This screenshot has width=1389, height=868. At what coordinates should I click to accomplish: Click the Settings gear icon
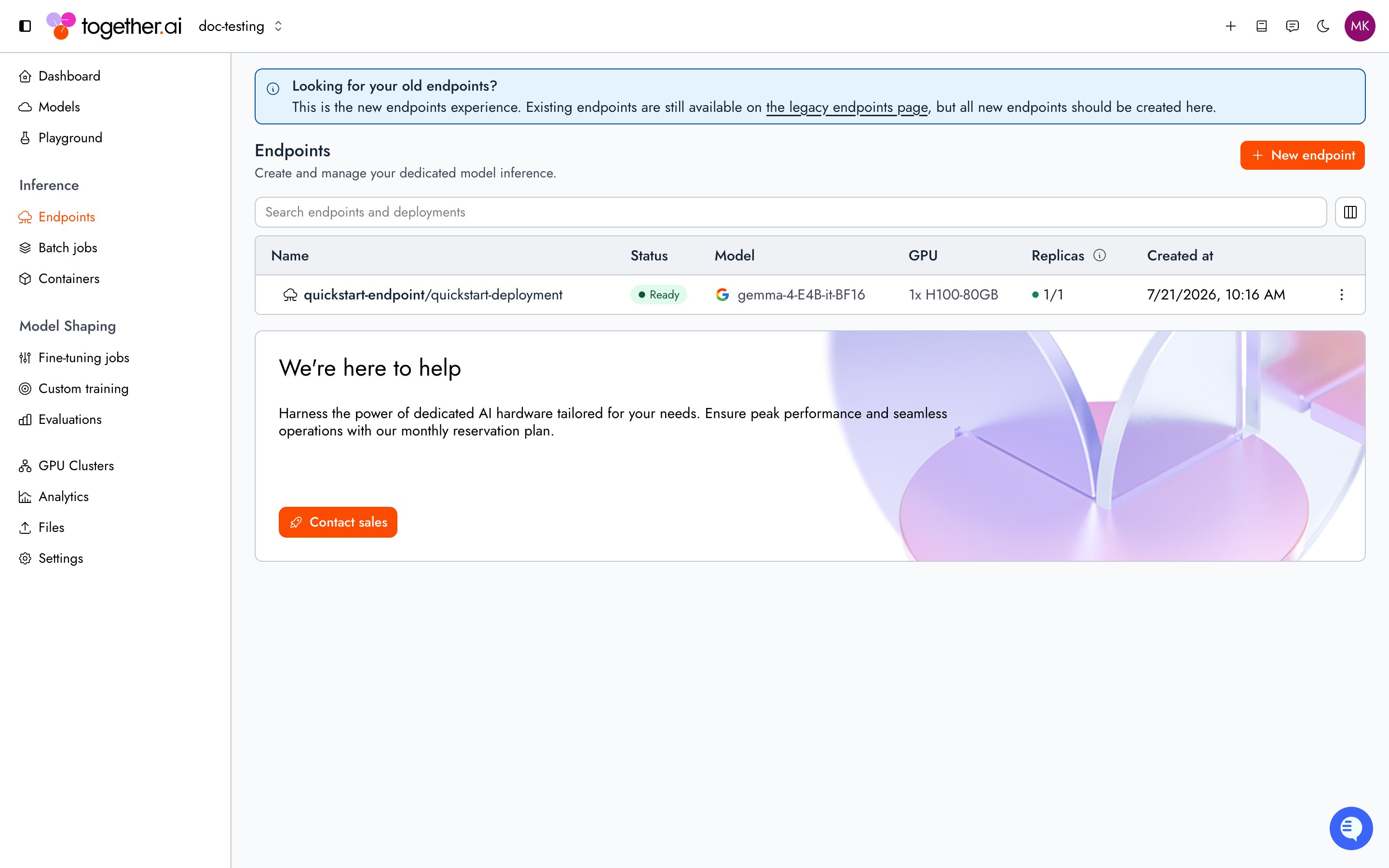25,559
